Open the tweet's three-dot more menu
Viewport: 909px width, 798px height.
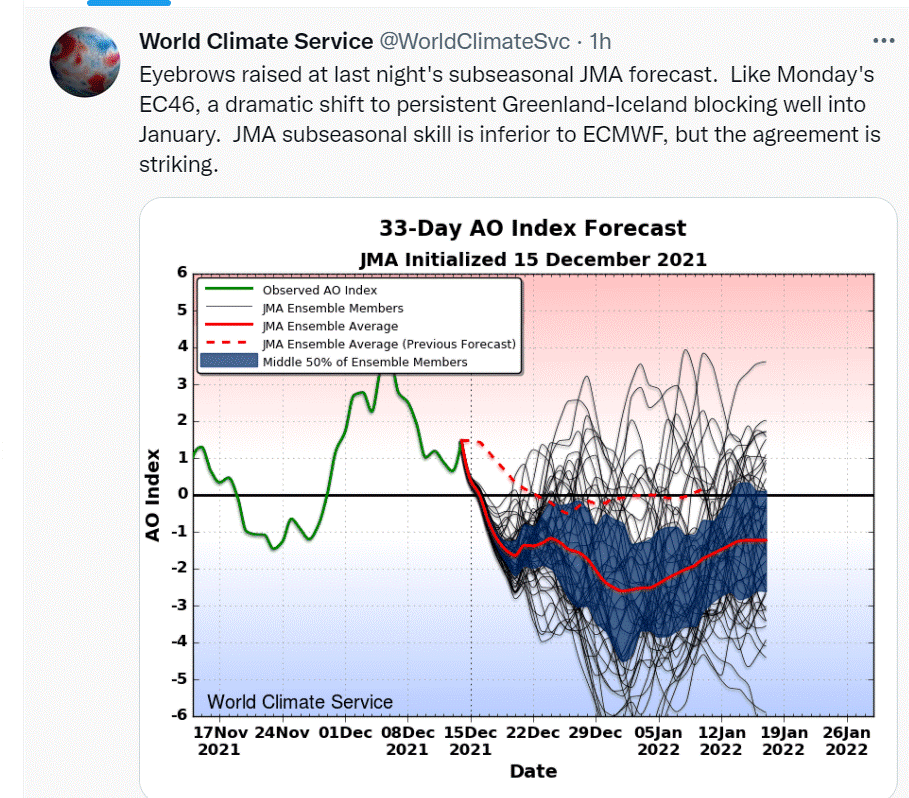point(883,41)
